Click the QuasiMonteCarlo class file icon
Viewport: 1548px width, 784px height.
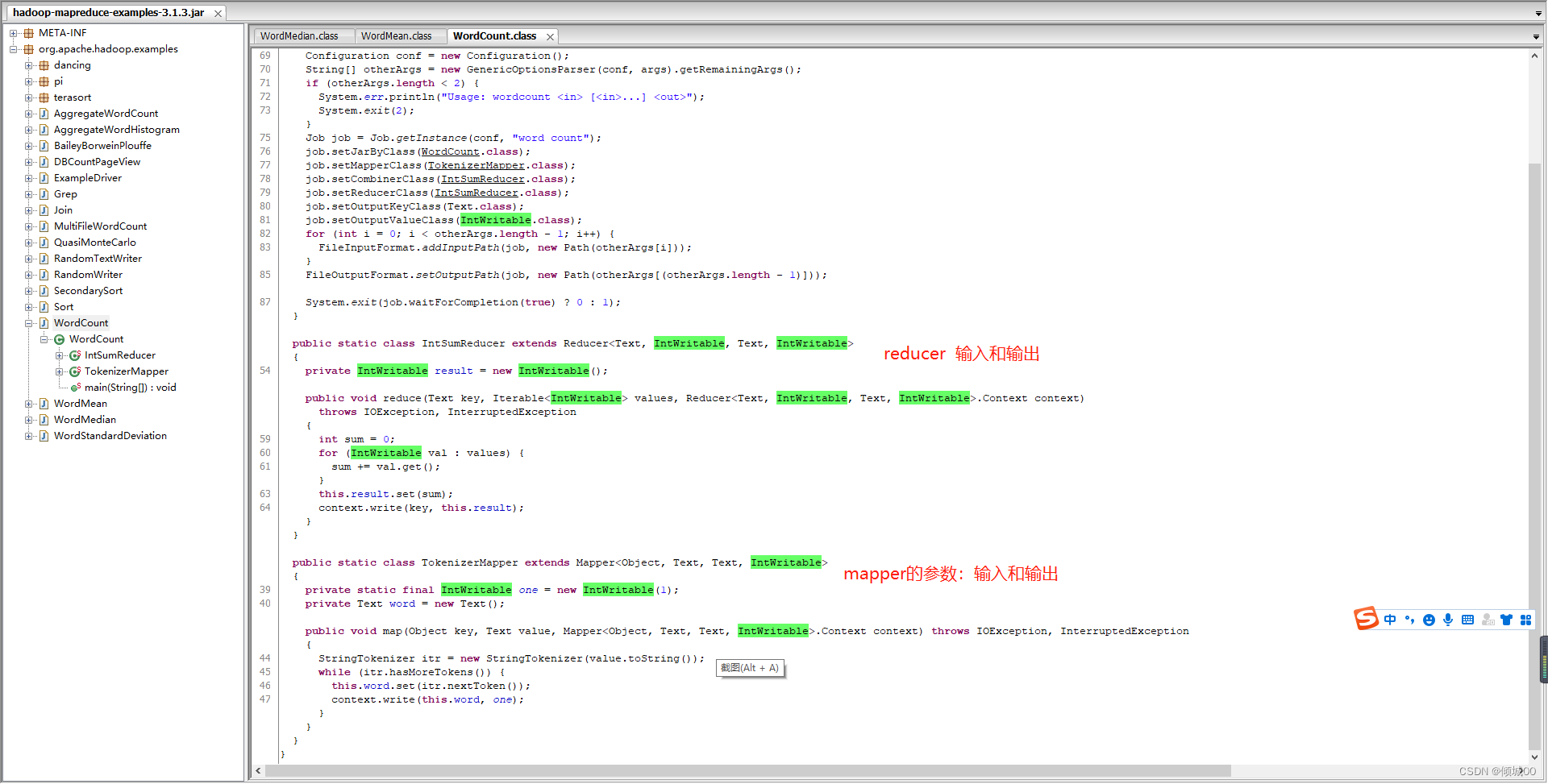point(44,243)
